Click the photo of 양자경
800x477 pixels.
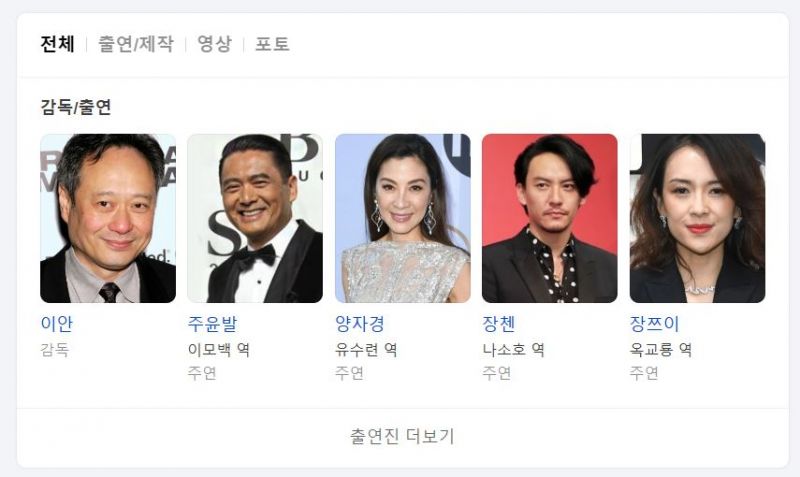point(403,218)
